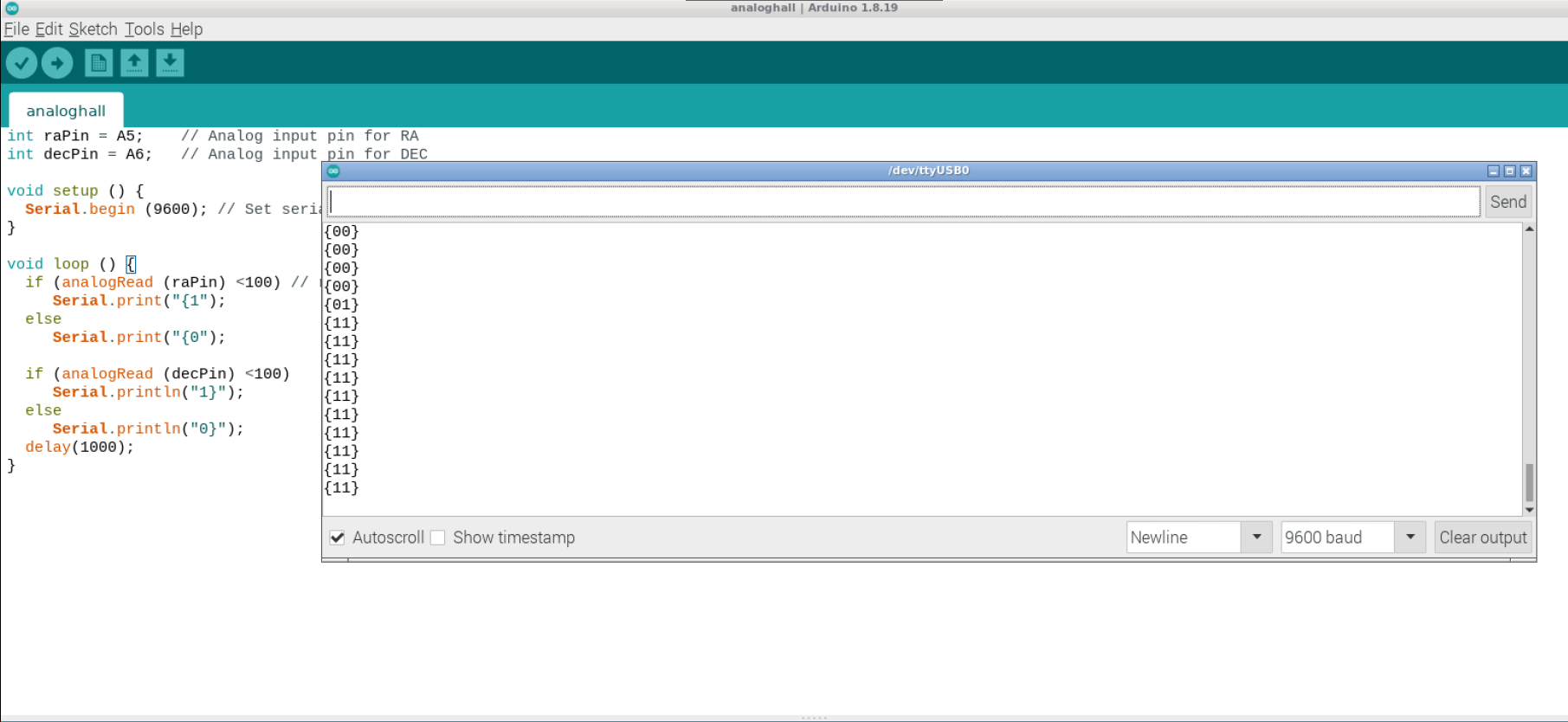Viewport: 1568px width, 722px height.
Task: Open a sketch with the up-arrow icon
Action: tap(134, 63)
